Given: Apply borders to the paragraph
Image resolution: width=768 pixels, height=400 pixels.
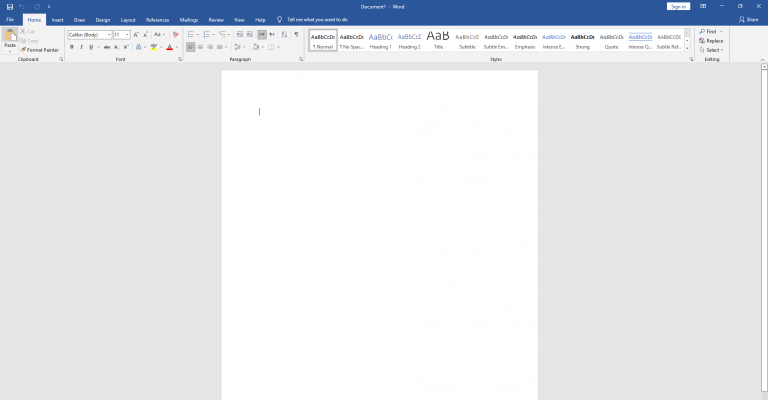Looking at the screenshot, I should pos(271,47).
